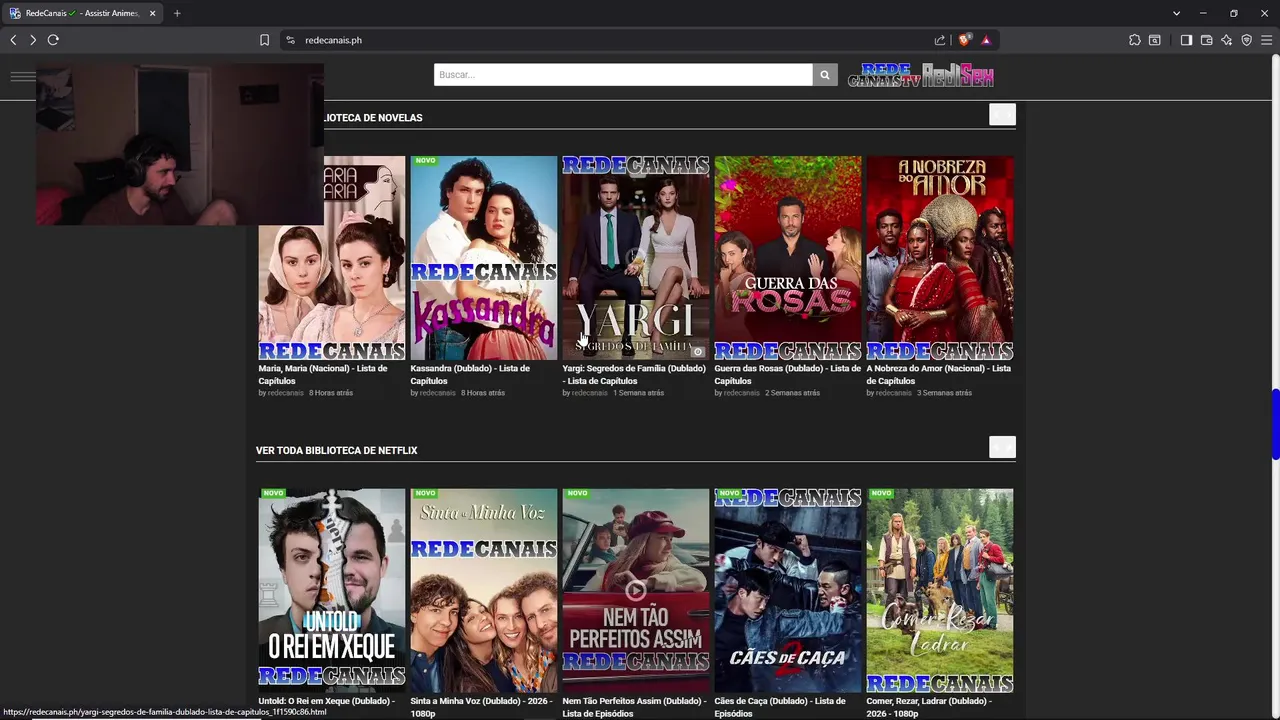Open title link Yargi: Segredos de Família (Dublado)

(x=634, y=374)
